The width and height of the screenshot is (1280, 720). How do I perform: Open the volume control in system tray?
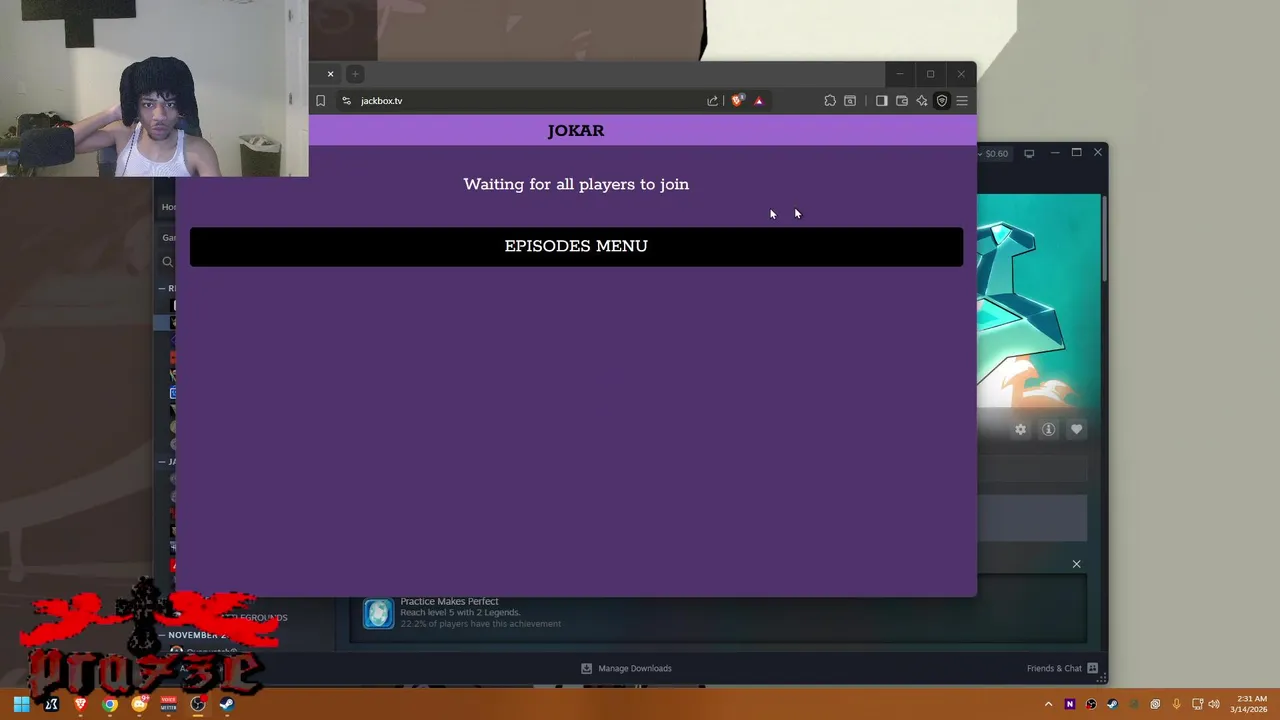(x=1214, y=704)
